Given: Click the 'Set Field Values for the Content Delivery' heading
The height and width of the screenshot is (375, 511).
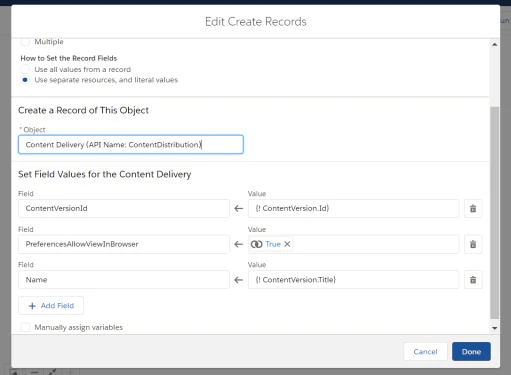Looking at the screenshot, I should coord(105,174).
